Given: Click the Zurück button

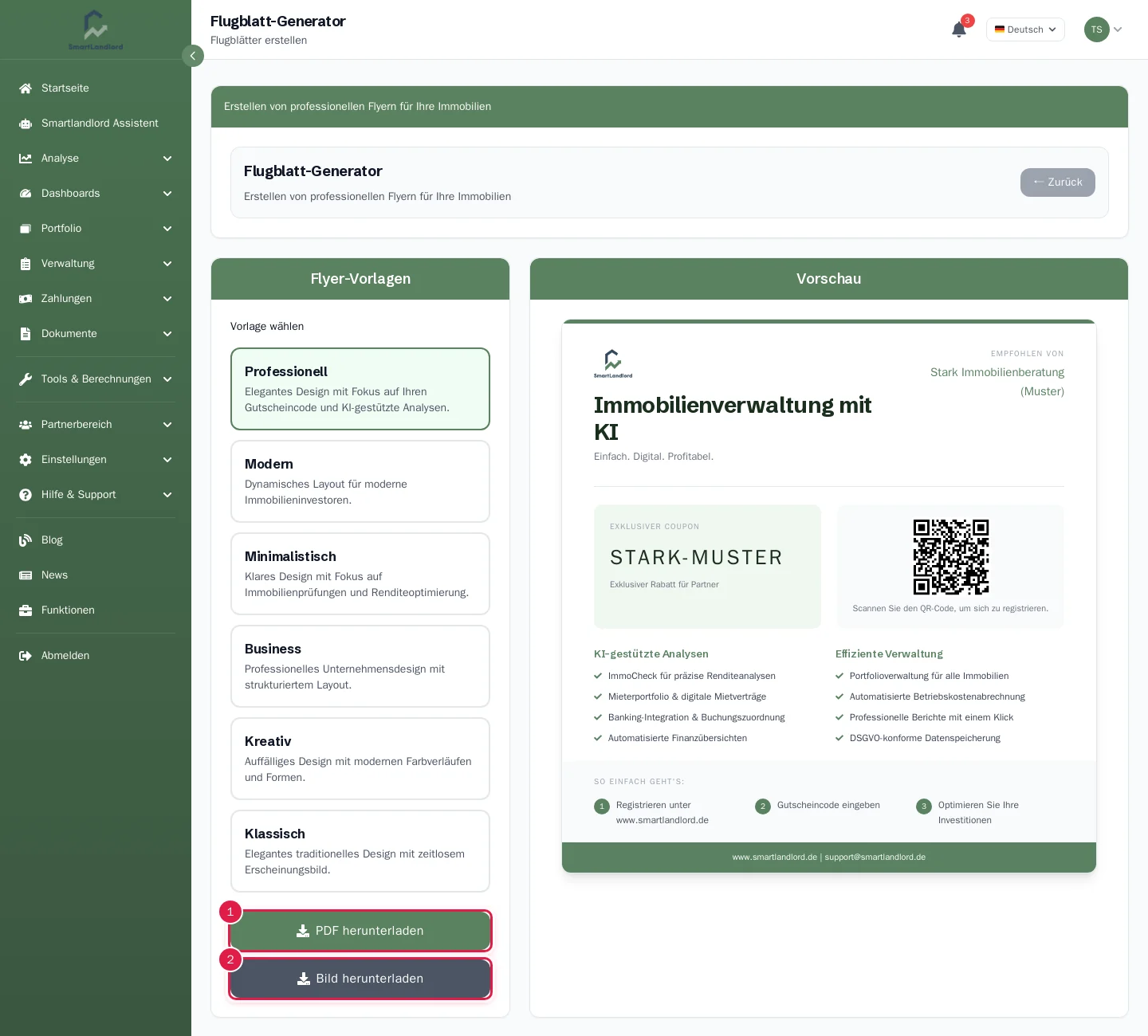Looking at the screenshot, I should [1058, 182].
